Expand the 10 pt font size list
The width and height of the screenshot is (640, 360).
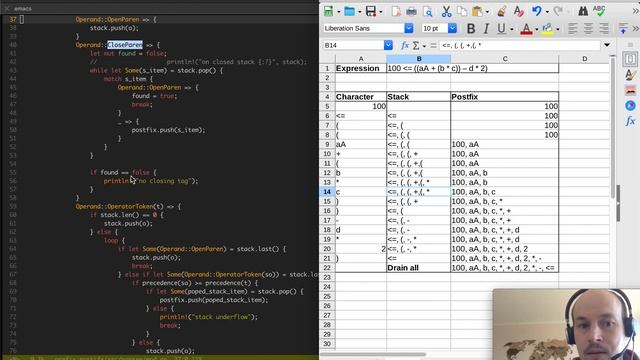[x=452, y=28]
